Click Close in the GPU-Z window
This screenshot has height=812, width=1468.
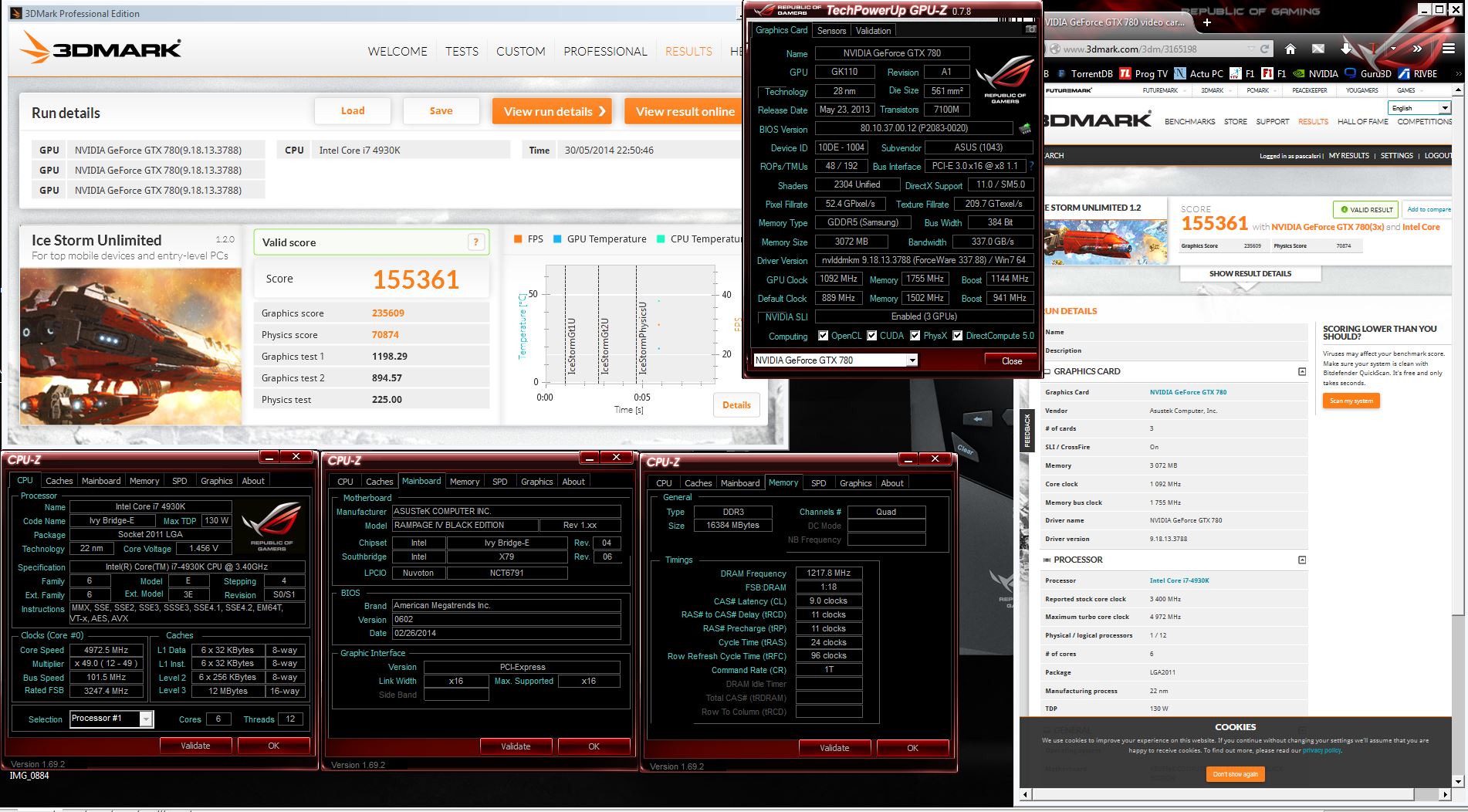(1011, 360)
